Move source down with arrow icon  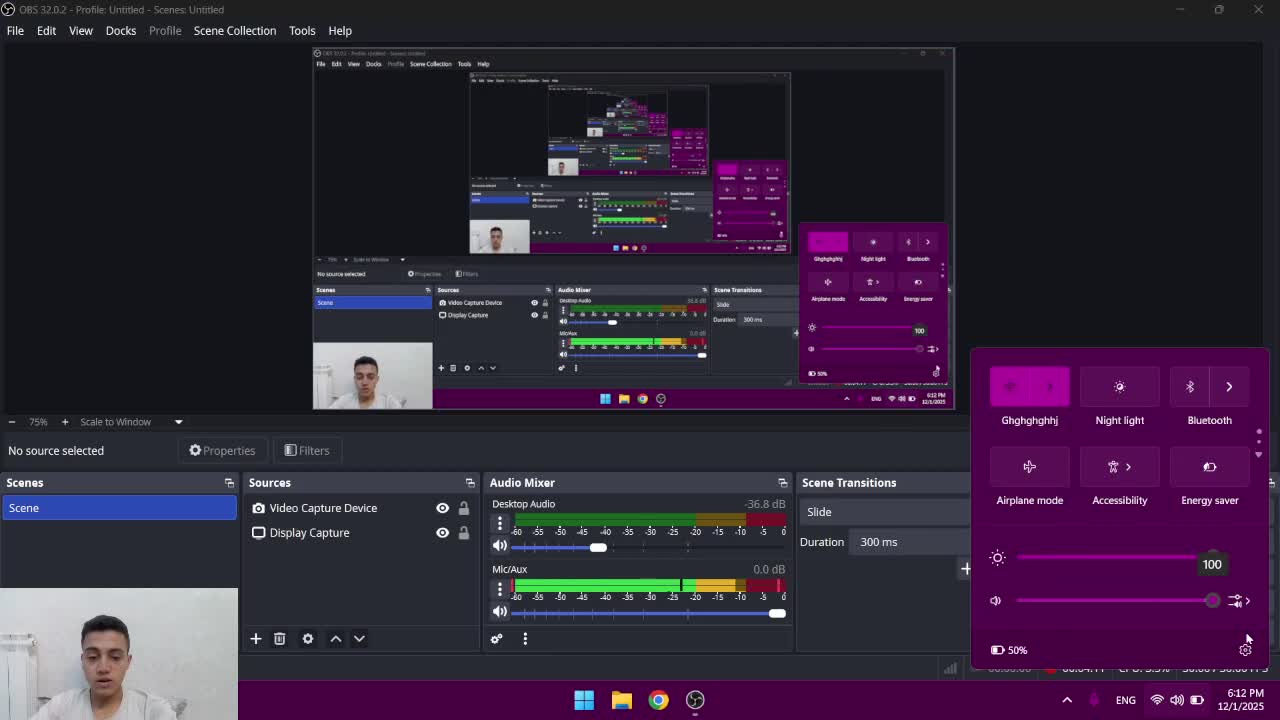pyautogui.click(x=359, y=639)
